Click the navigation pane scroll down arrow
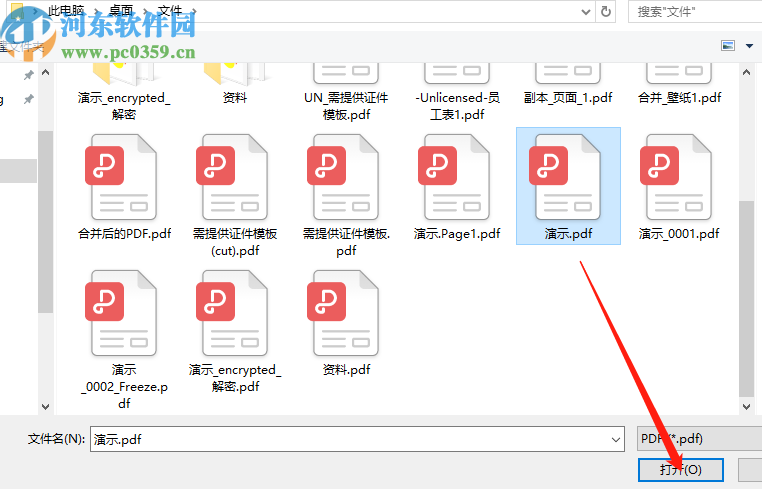Image resolution: width=762 pixels, height=489 pixels. (x=46, y=406)
